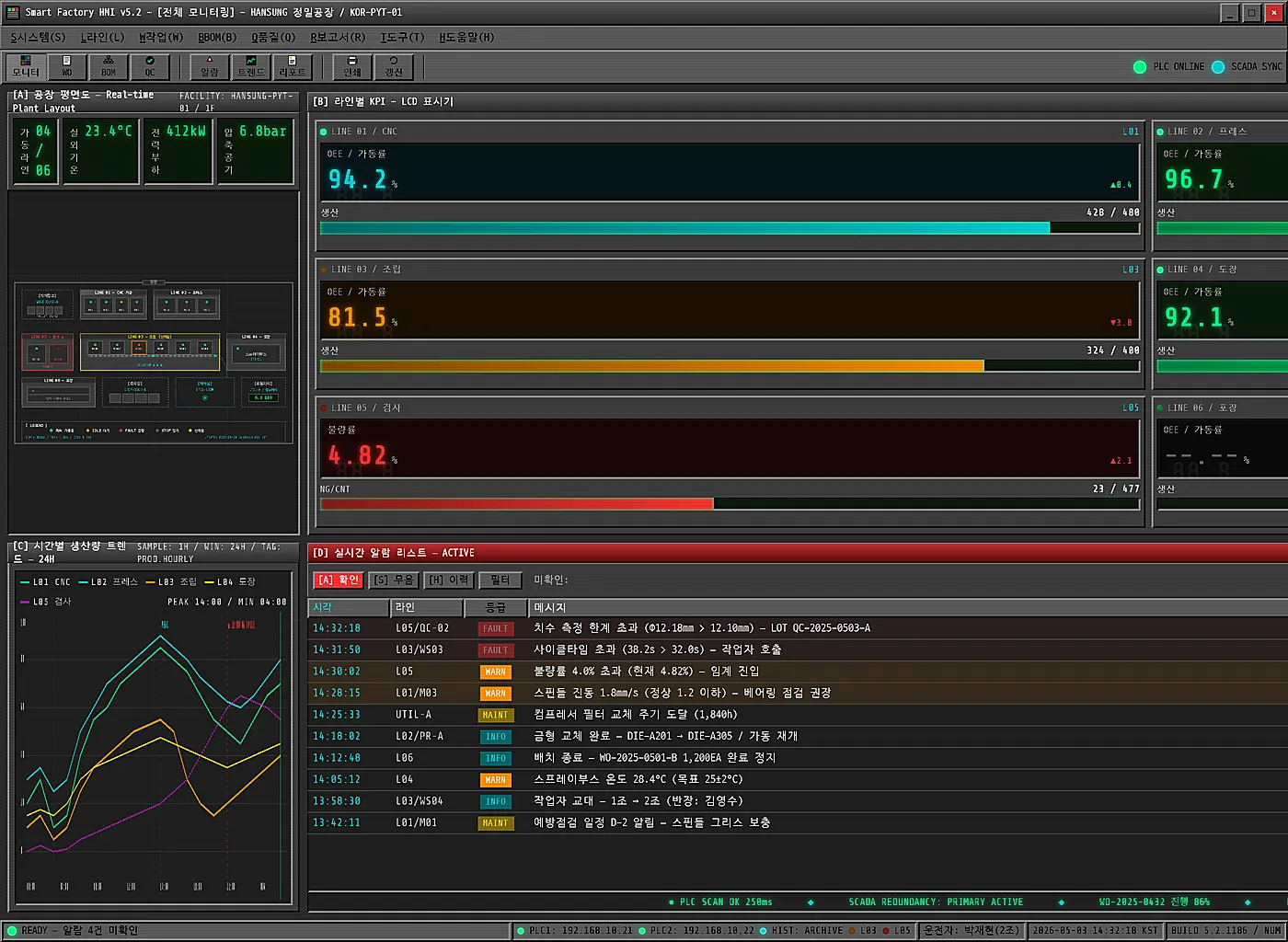Image resolution: width=1288 pixels, height=942 pixels.
Task: Open the 필터 filter dropdown in alarm list
Action: point(500,580)
